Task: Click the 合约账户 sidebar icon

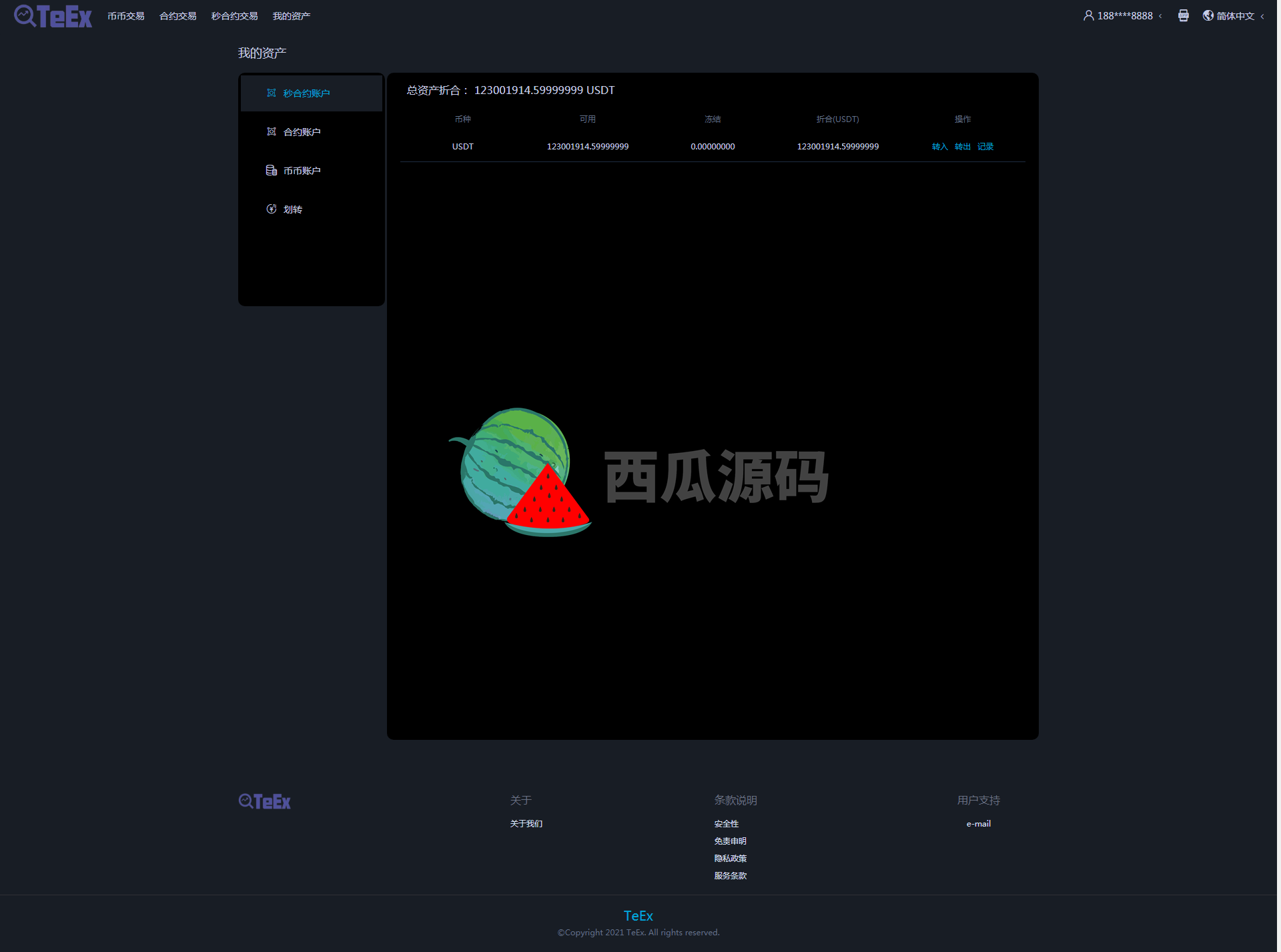Action: coord(272,131)
